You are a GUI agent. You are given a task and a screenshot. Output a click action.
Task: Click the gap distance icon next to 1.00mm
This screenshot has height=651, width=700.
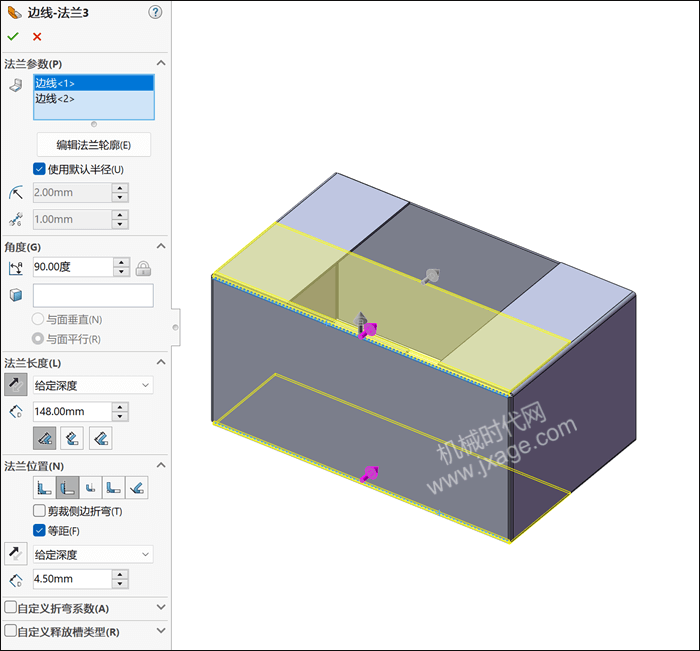[16, 219]
